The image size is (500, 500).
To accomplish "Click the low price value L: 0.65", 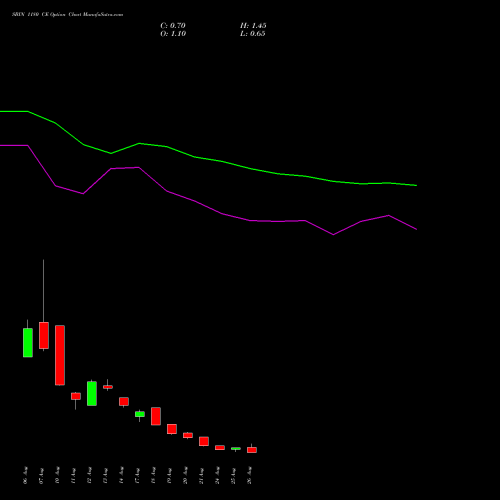I will [253, 34].
